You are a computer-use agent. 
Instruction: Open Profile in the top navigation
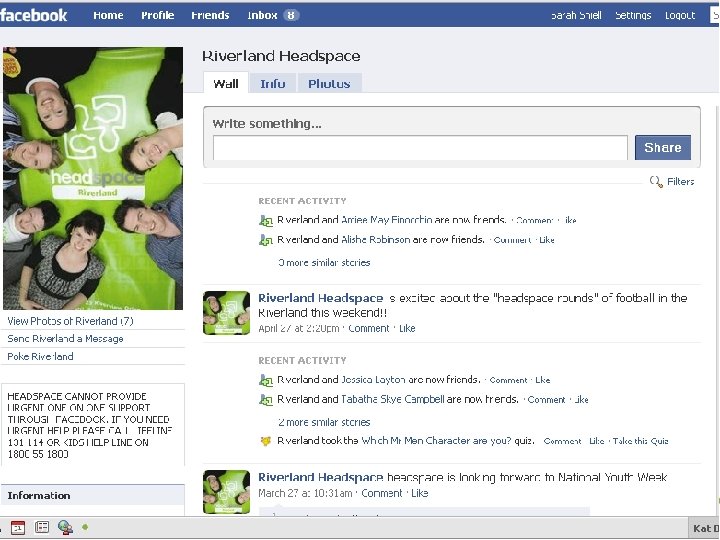click(x=158, y=15)
